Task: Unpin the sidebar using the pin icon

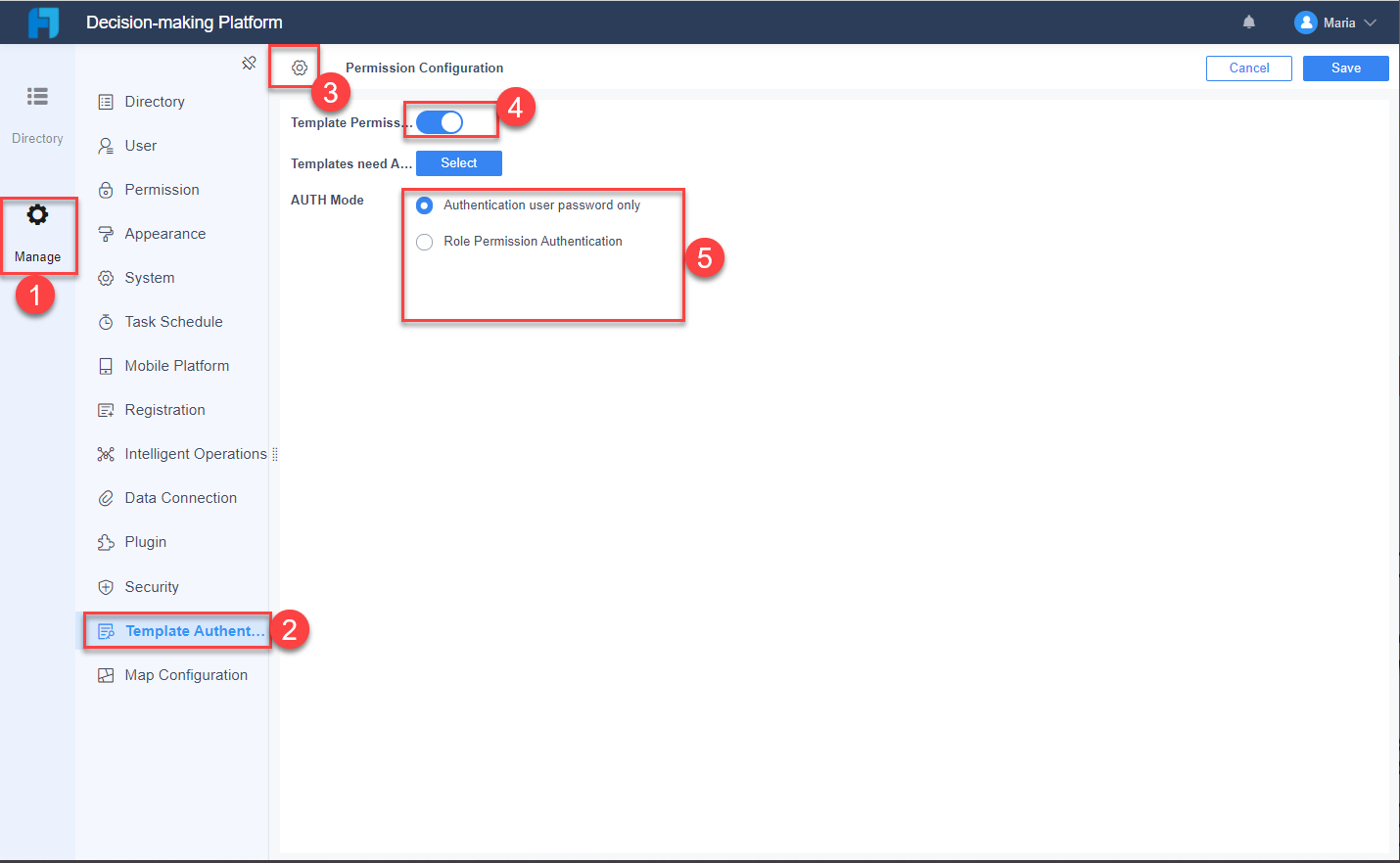Action: point(249,62)
